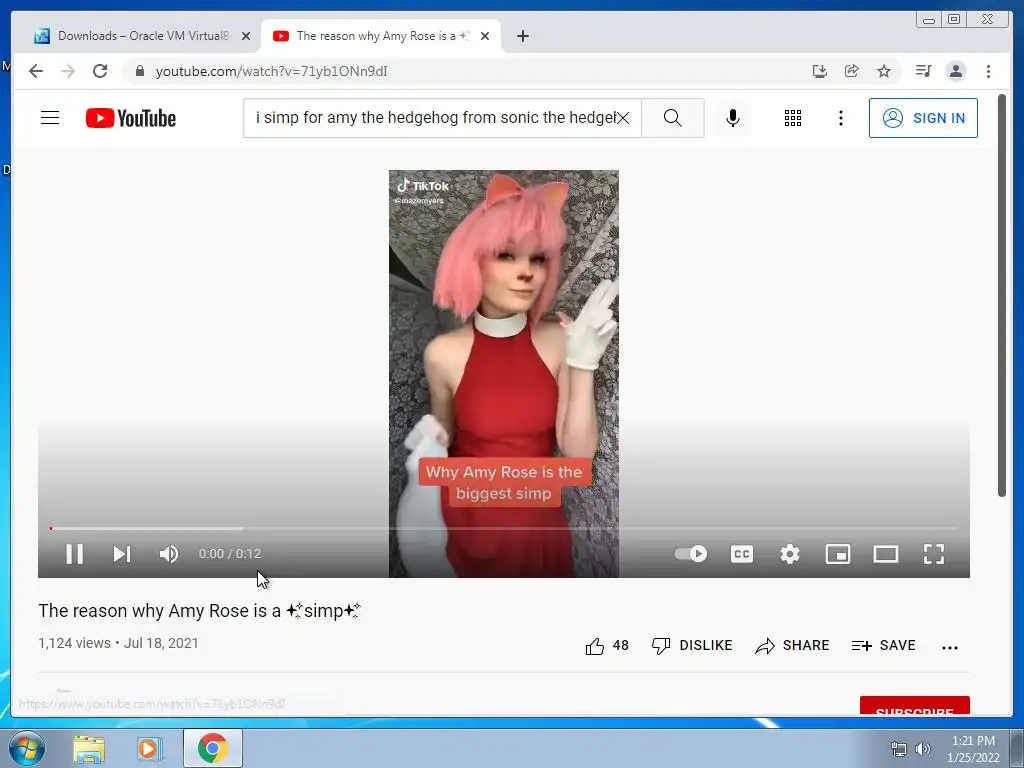Pause the video playback
The height and width of the screenshot is (768, 1024).
click(x=74, y=554)
